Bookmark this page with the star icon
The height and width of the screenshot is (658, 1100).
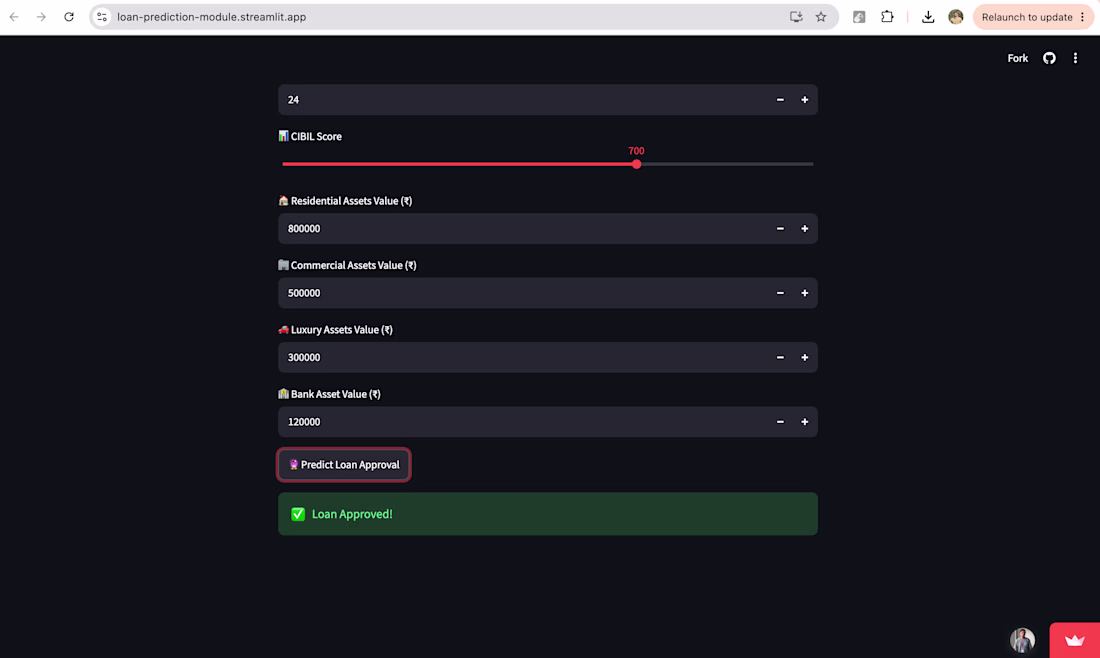821,17
